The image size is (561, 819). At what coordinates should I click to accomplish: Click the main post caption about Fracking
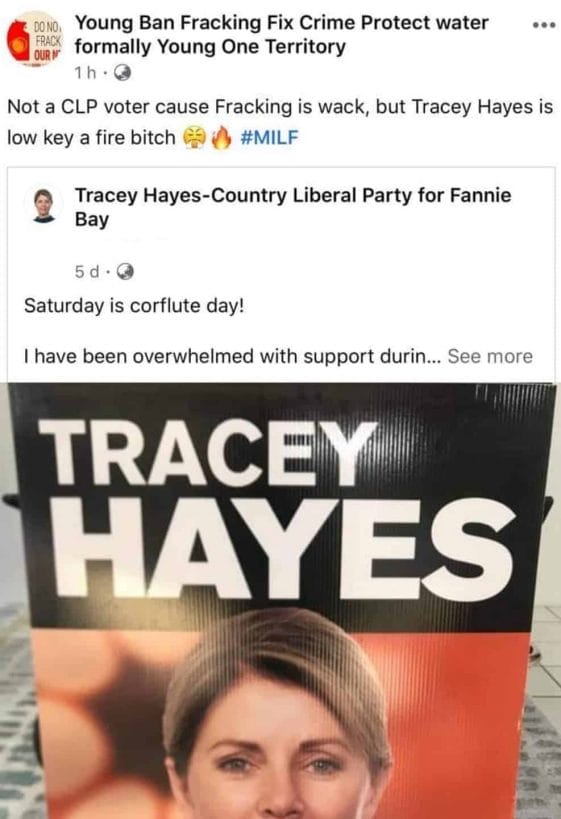click(280, 122)
